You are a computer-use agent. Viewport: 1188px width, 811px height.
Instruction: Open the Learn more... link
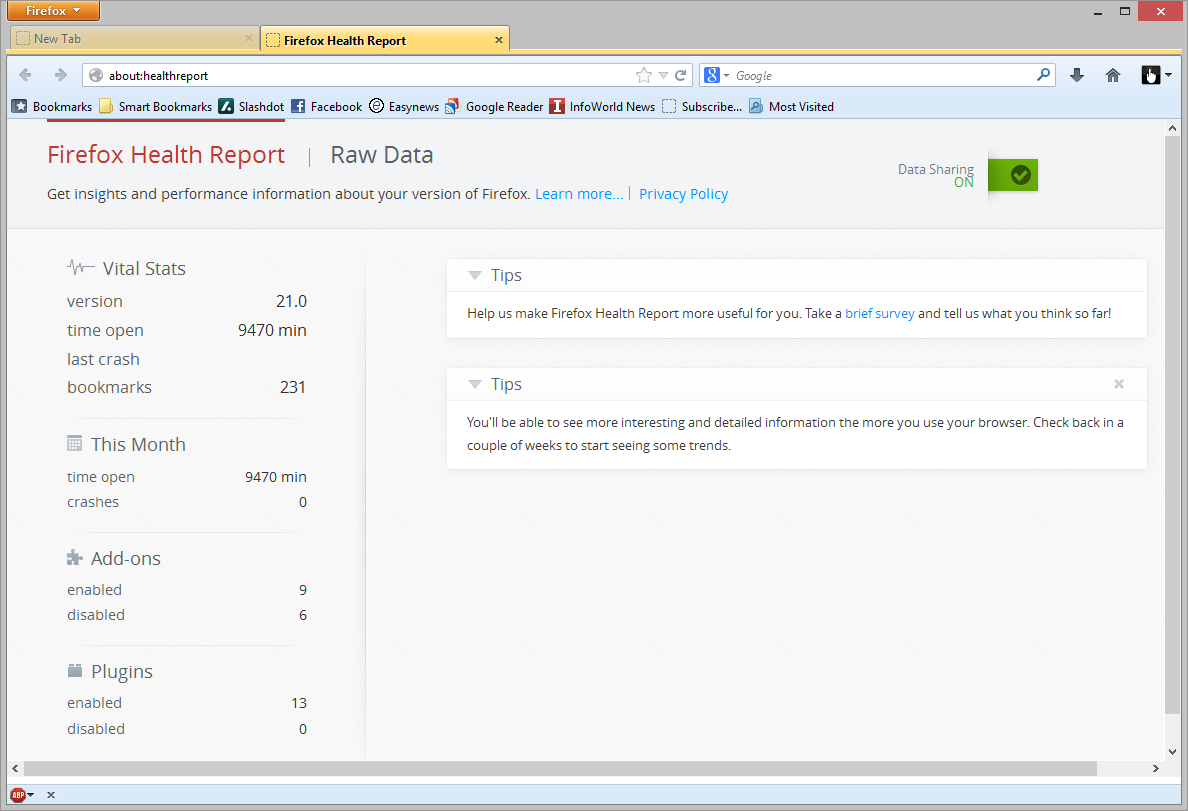point(579,194)
